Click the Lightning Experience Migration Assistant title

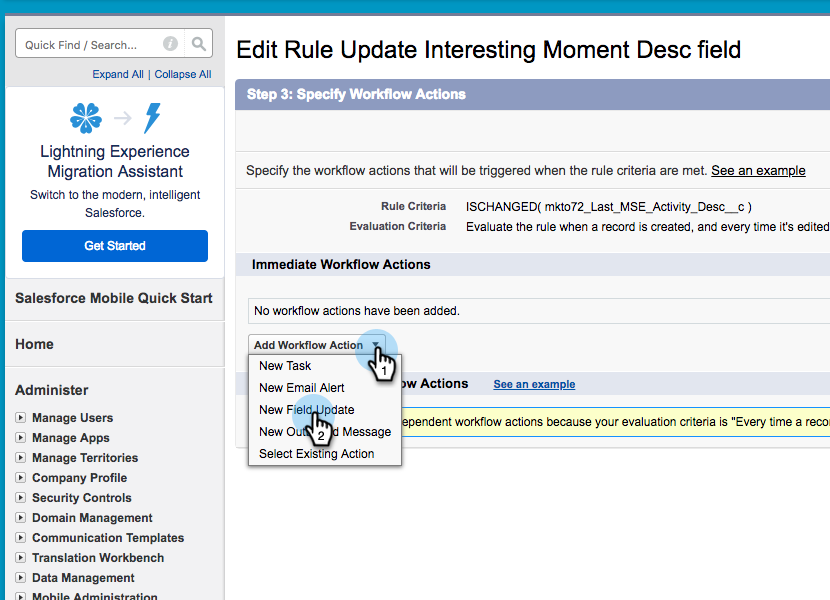pyautogui.click(x=115, y=162)
